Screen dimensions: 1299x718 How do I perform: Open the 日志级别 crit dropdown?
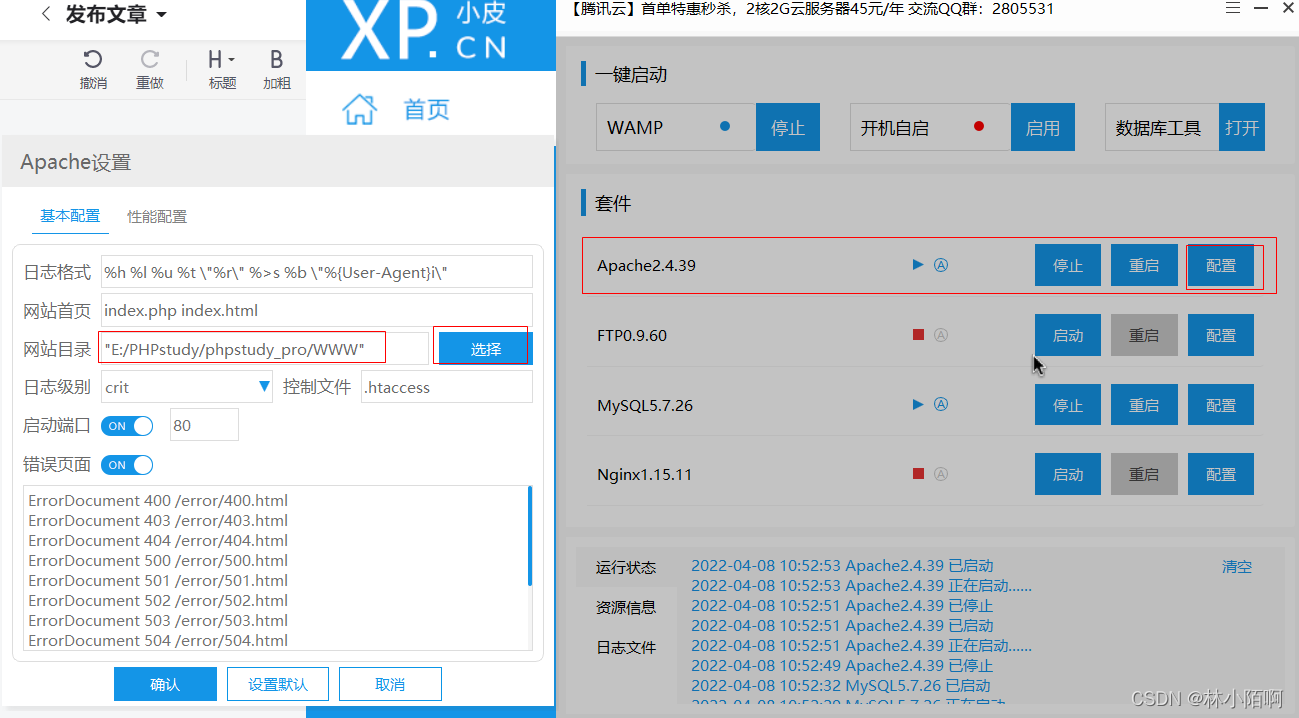coord(187,387)
